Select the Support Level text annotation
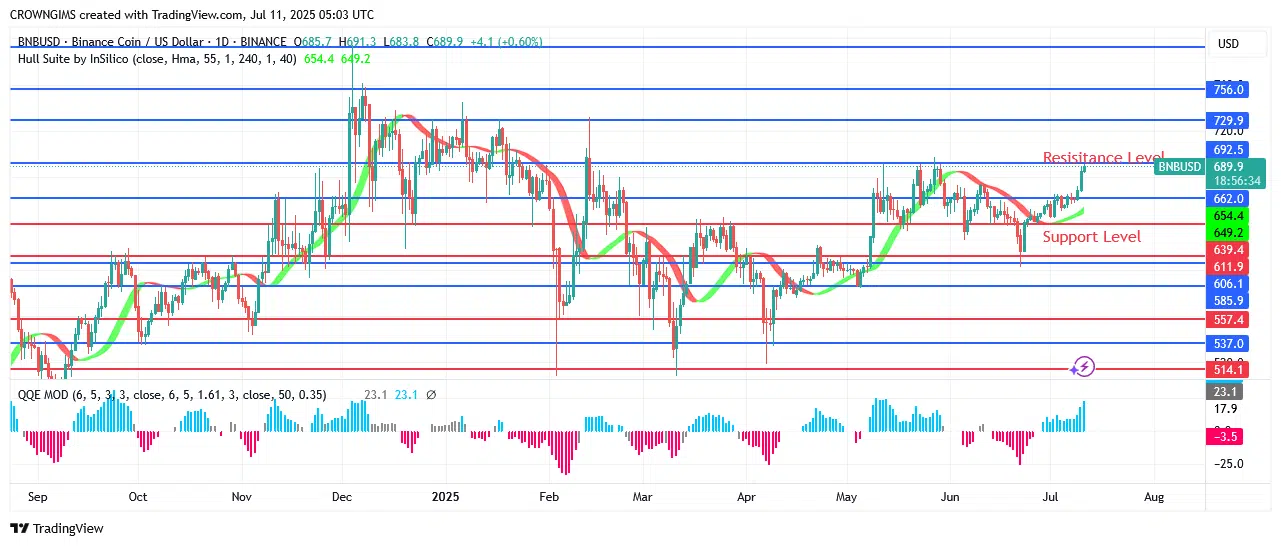The height and width of the screenshot is (546, 1281). (1091, 237)
